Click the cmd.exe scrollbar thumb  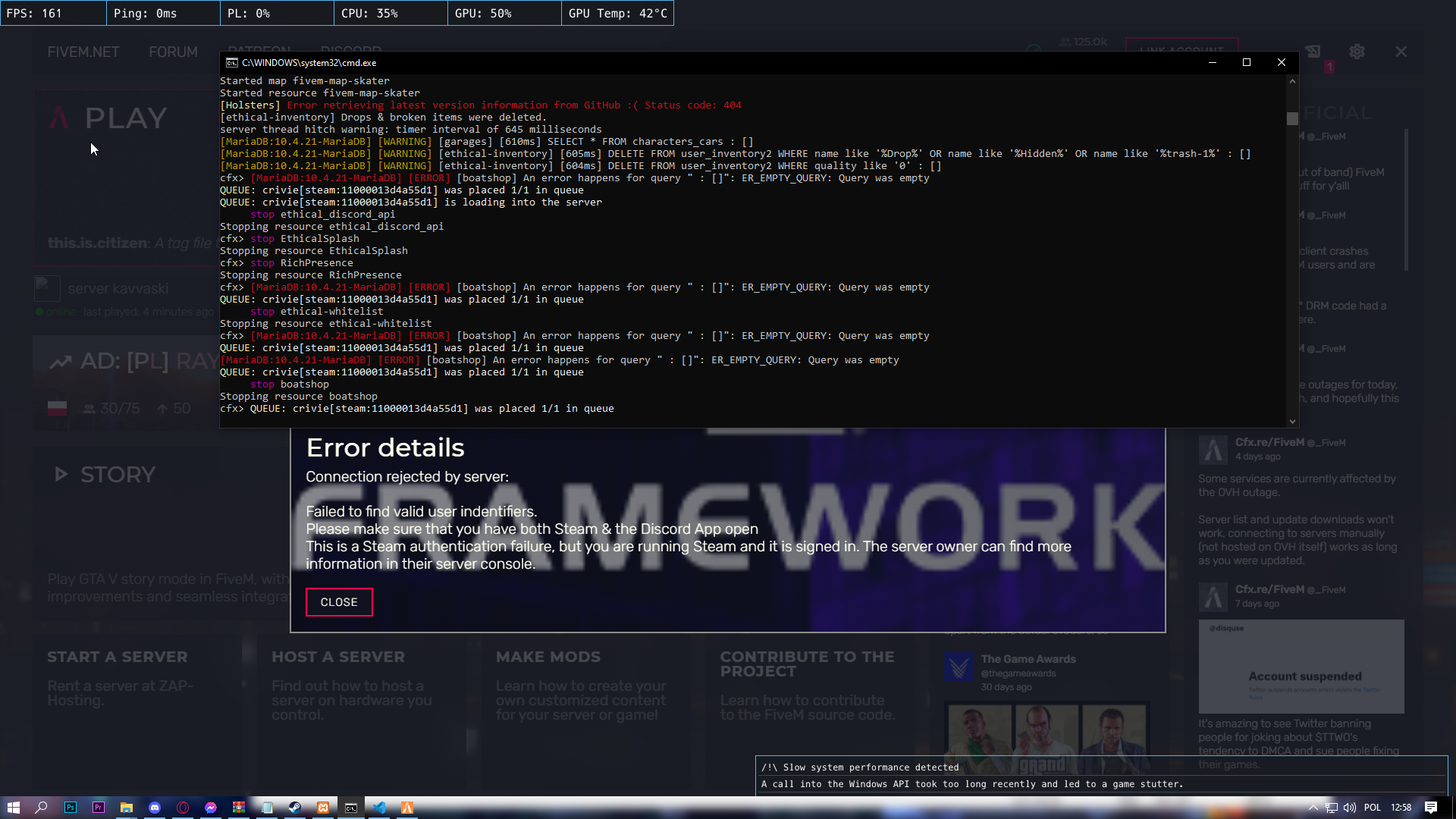(1292, 118)
